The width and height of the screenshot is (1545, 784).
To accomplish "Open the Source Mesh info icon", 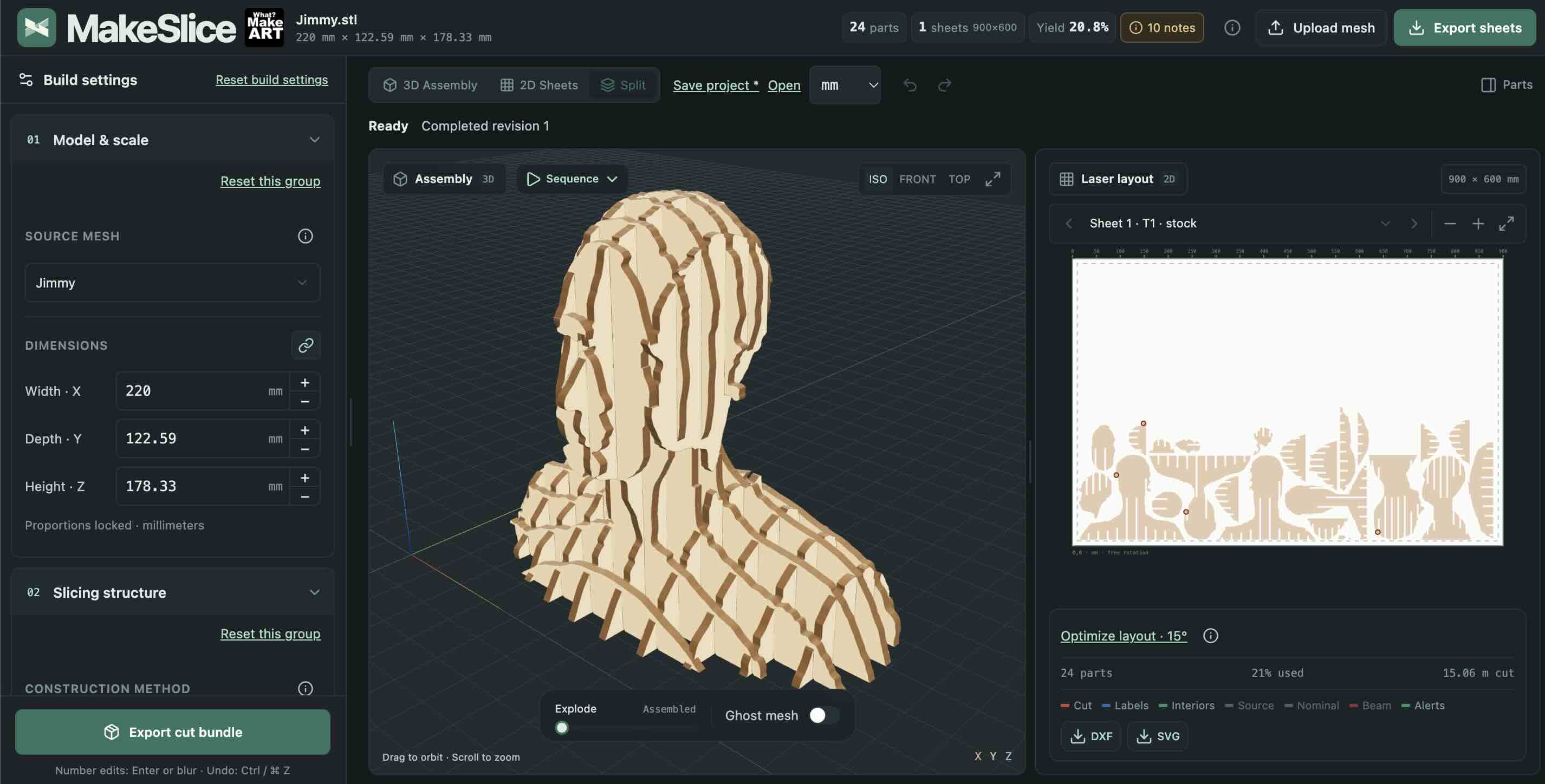I will pos(306,236).
